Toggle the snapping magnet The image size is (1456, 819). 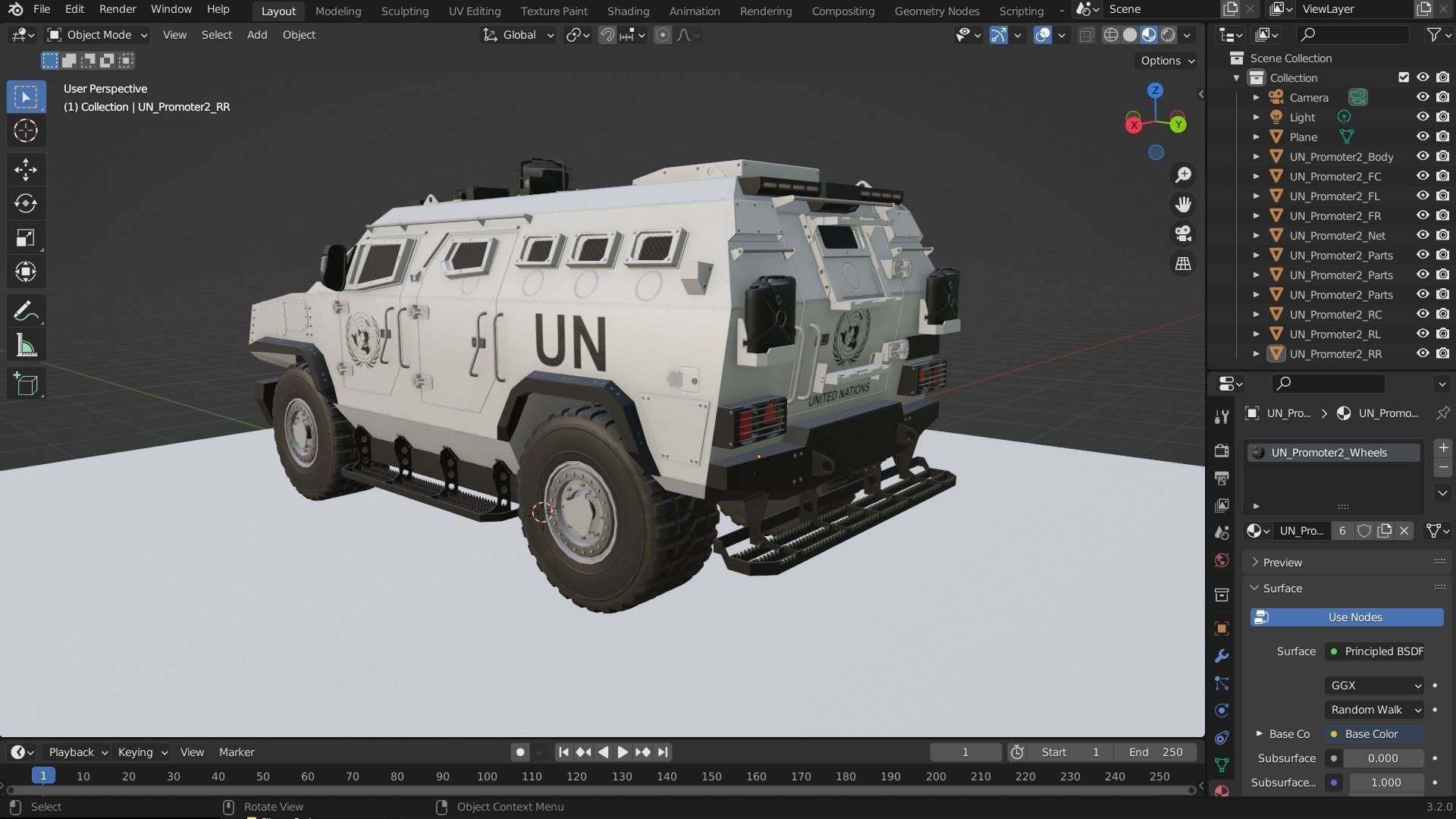click(x=607, y=35)
